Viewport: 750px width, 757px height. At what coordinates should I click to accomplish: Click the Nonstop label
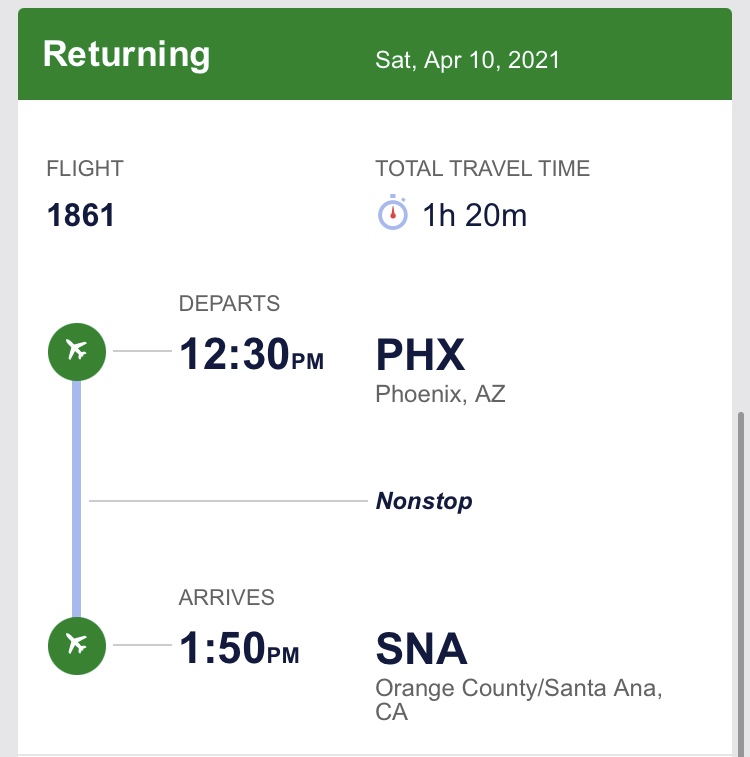pyautogui.click(x=424, y=501)
